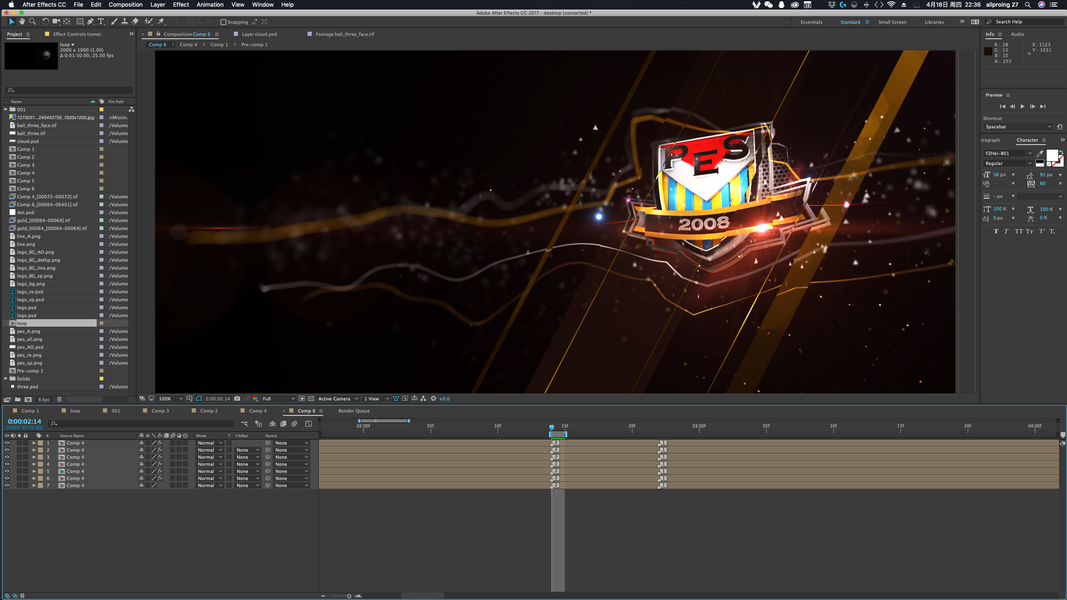Select the Brush tool
The height and width of the screenshot is (600, 1067).
pos(114,22)
